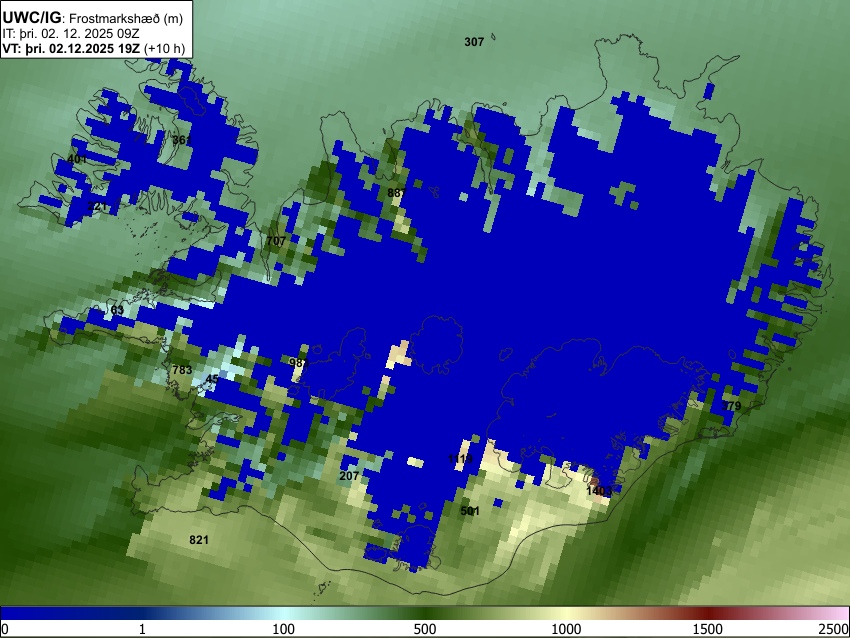The image size is (850, 638).
Task: Click the map value "821"
Action: click(x=199, y=539)
